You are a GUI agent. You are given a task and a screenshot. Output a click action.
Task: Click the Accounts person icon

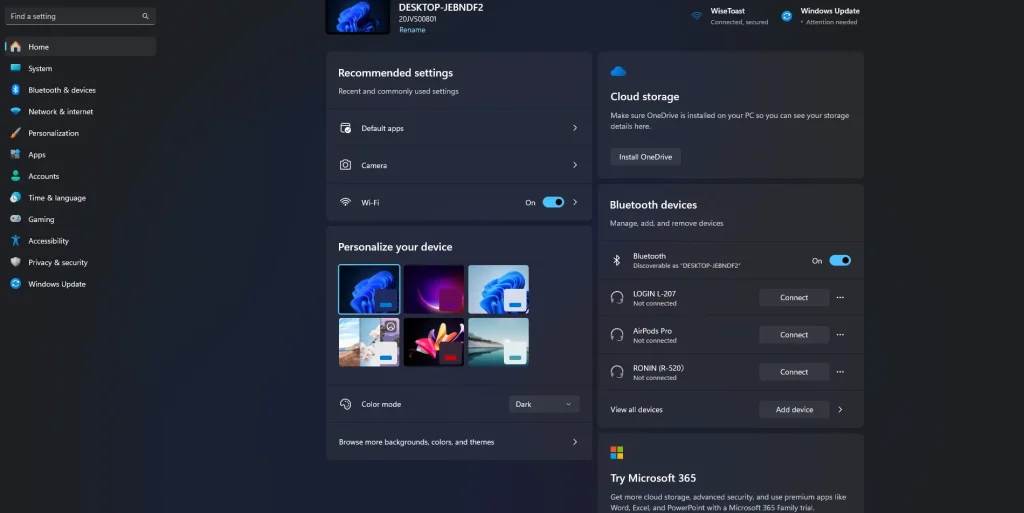tap(16, 176)
